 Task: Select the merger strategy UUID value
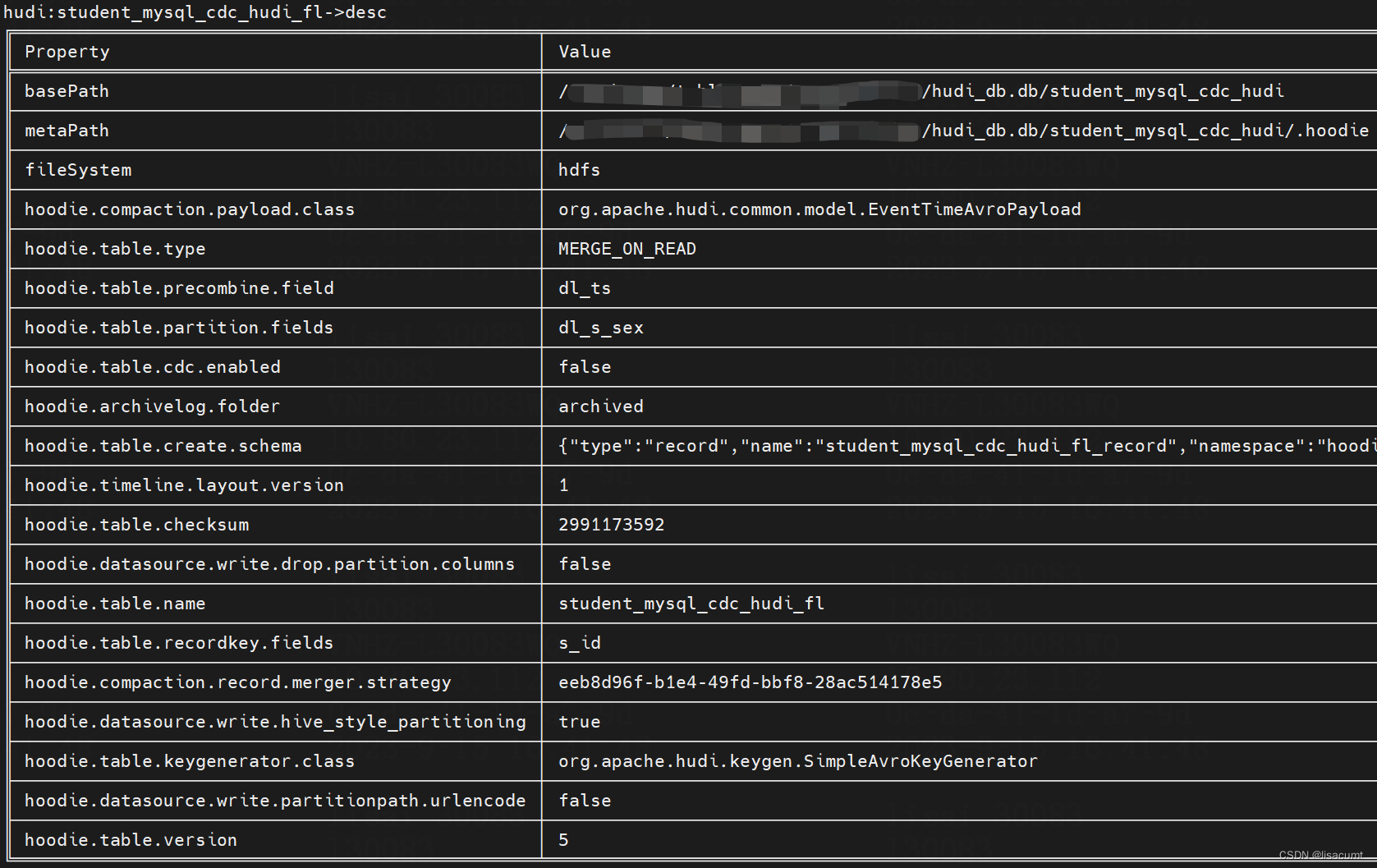click(x=750, y=682)
